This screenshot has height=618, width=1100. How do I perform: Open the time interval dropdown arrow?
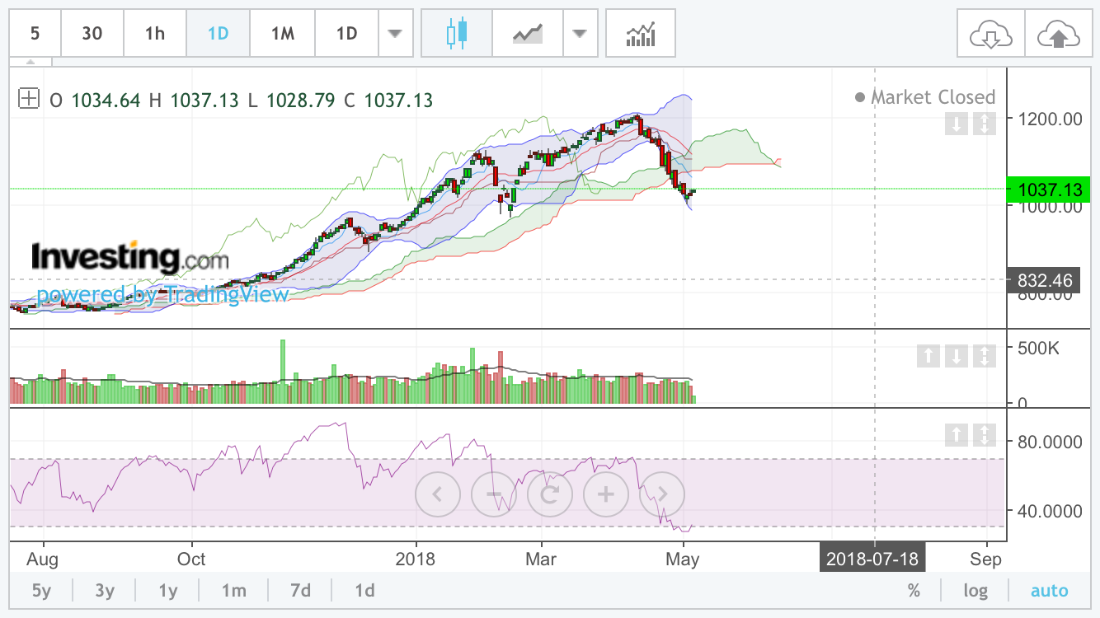click(x=395, y=33)
